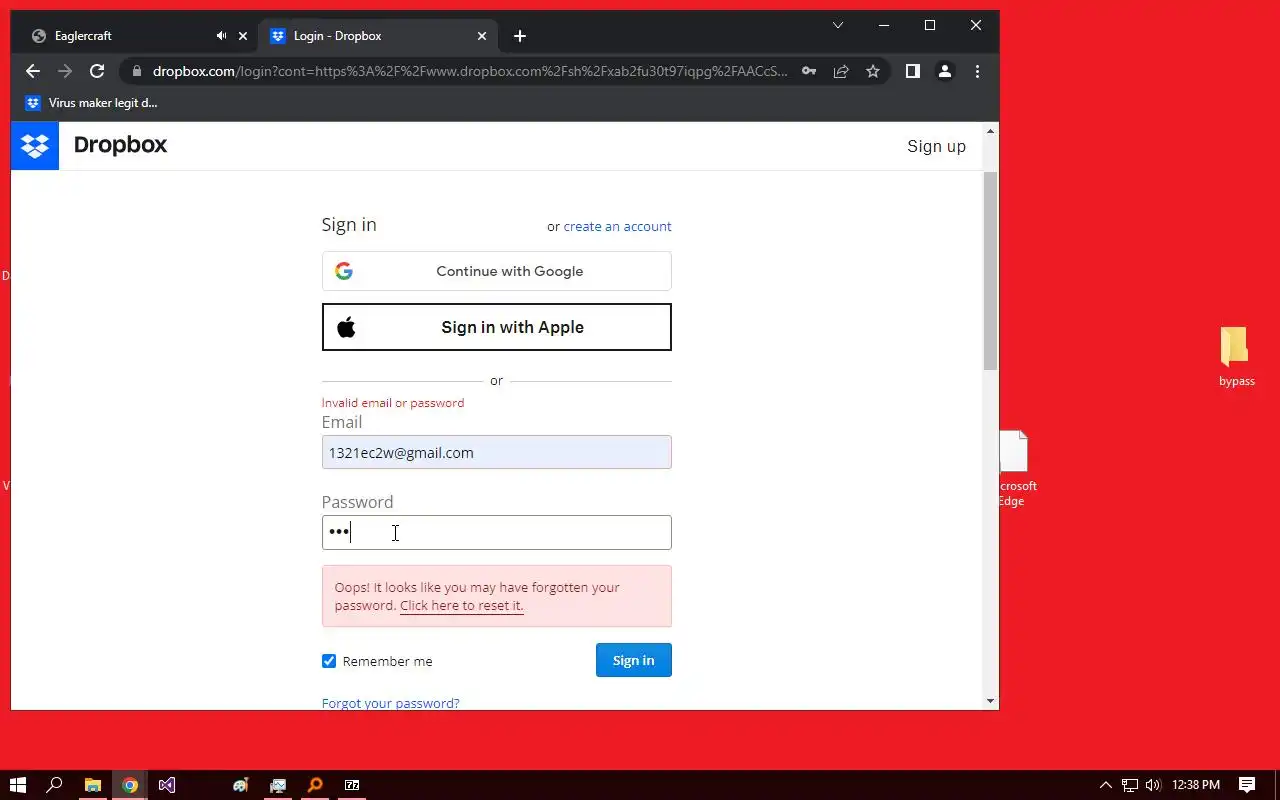View site info via the lock icon
The width and height of the screenshot is (1280, 800).
tap(136, 71)
